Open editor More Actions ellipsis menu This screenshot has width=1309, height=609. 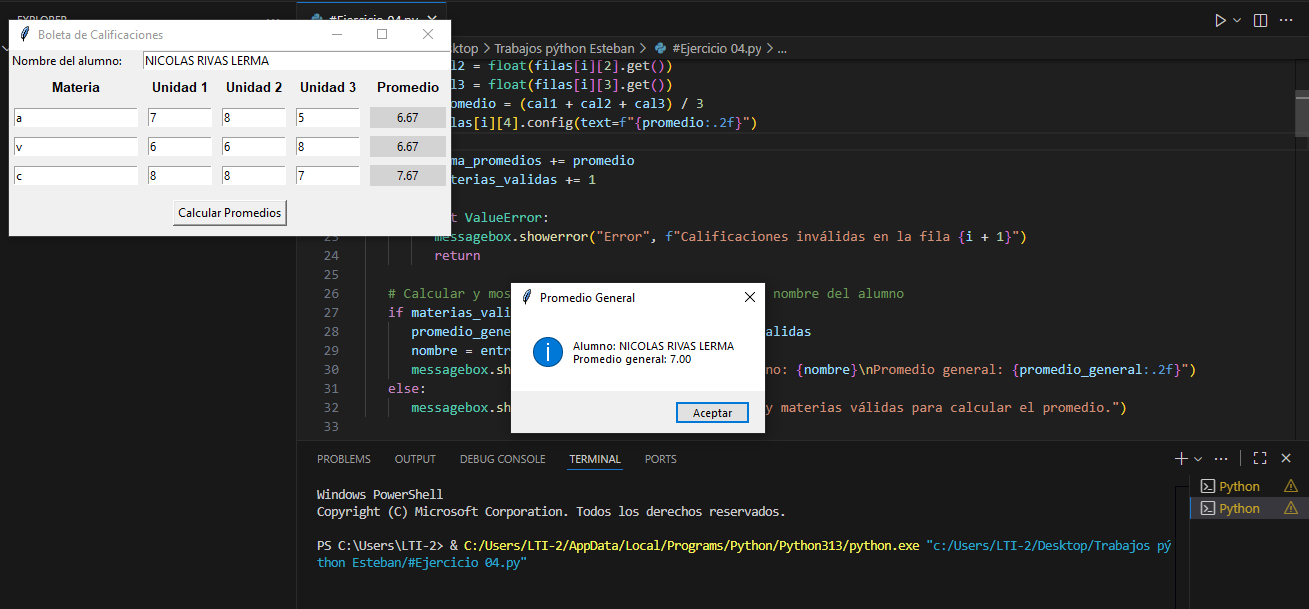[1285, 20]
